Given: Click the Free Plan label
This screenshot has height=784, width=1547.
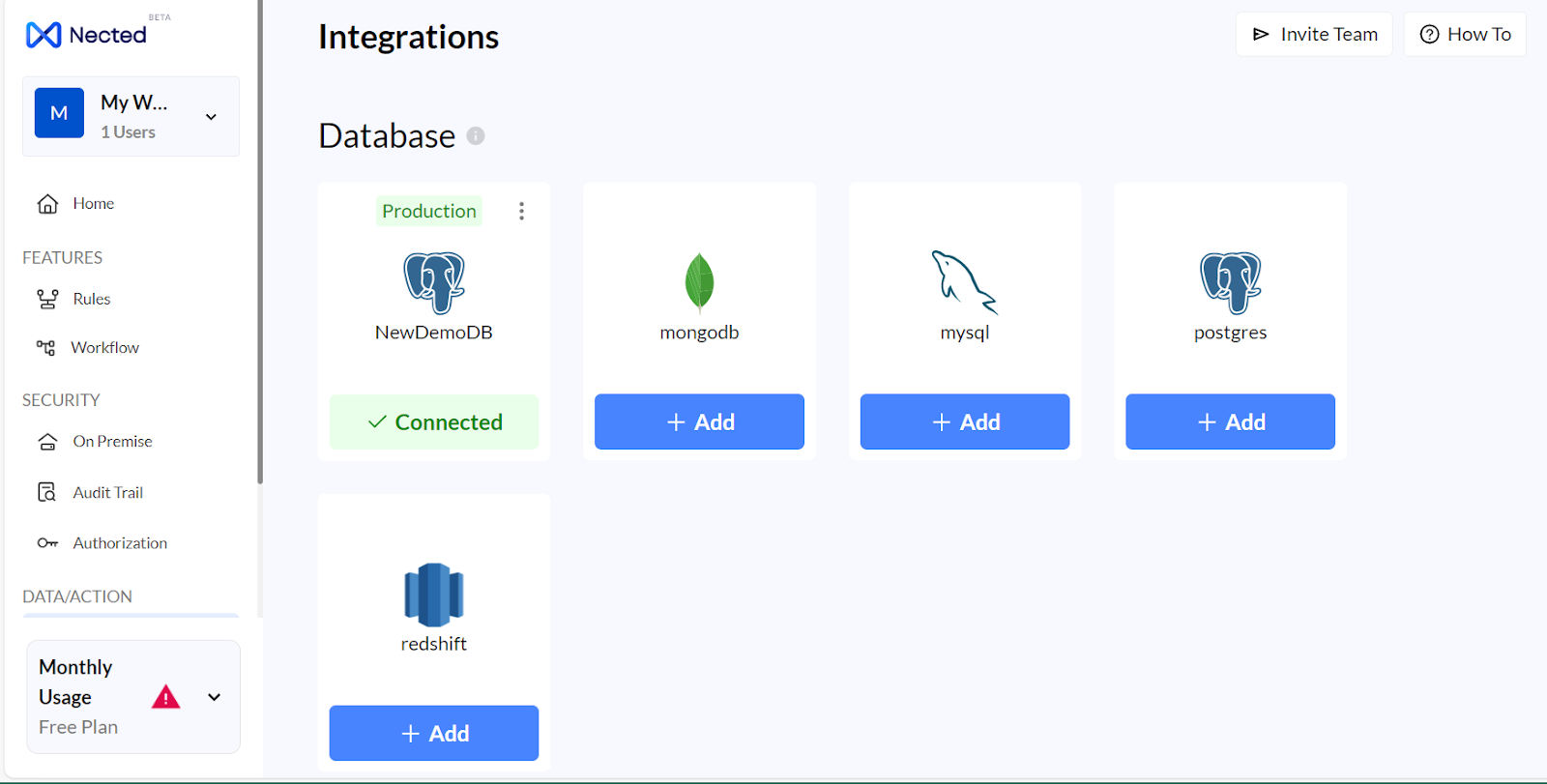Looking at the screenshot, I should coord(78,727).
